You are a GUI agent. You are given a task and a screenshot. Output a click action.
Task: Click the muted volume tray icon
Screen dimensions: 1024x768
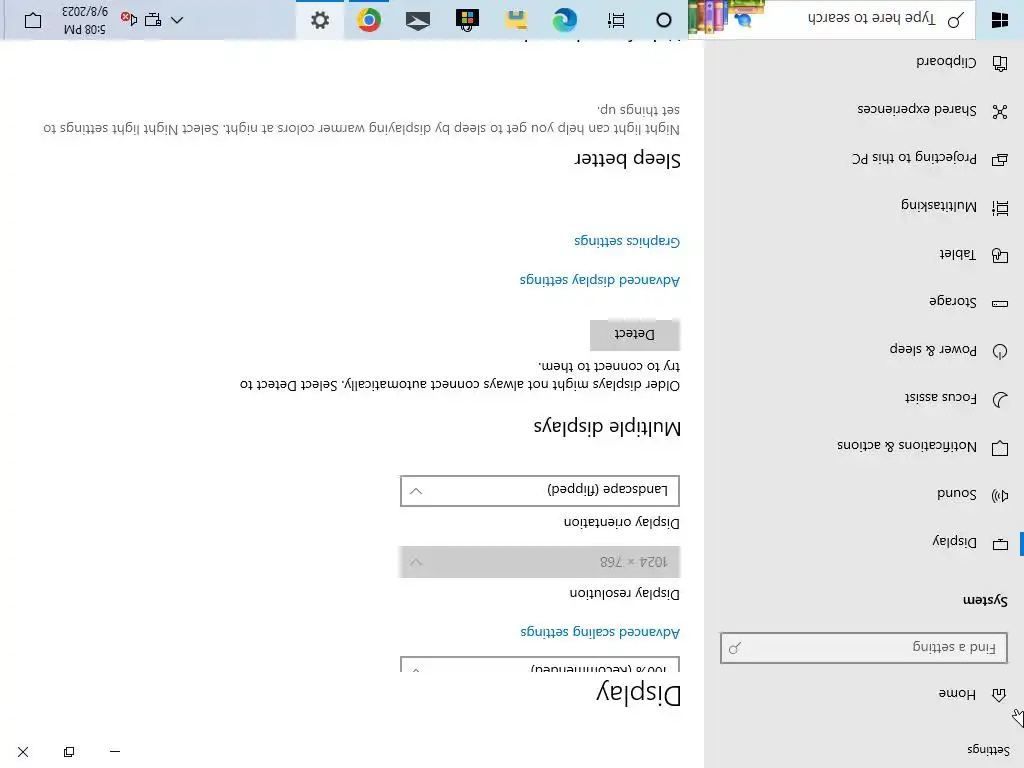[x=129, y=20]
